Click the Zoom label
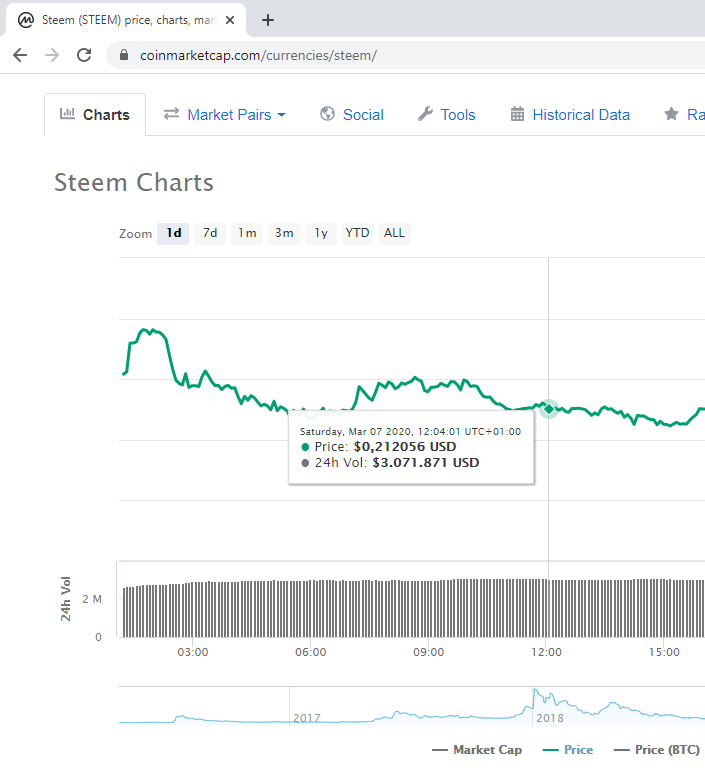 click(x=135, y=234)
